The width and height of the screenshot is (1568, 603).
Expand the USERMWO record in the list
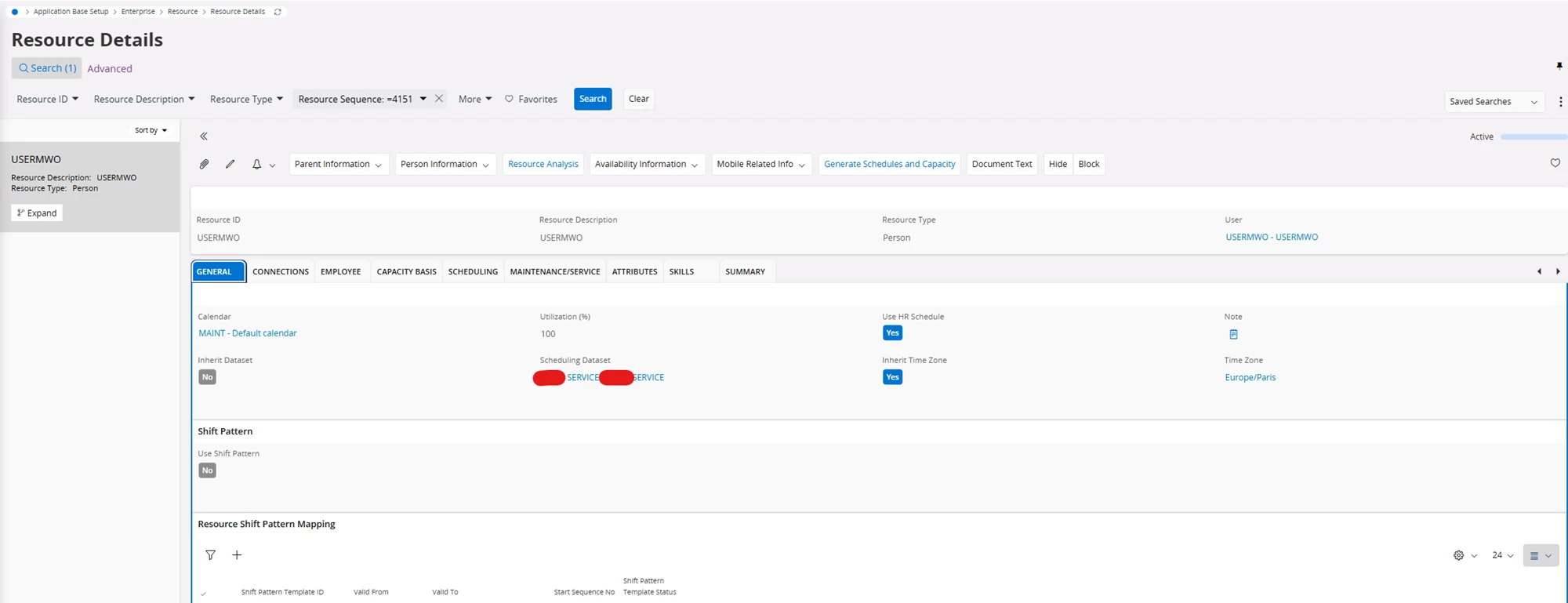click(x=37, y=213)
